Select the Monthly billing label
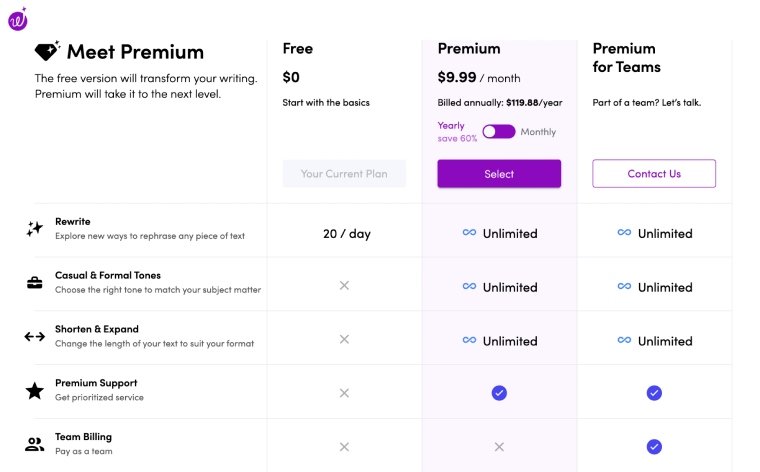 click(x=538, y=132)
